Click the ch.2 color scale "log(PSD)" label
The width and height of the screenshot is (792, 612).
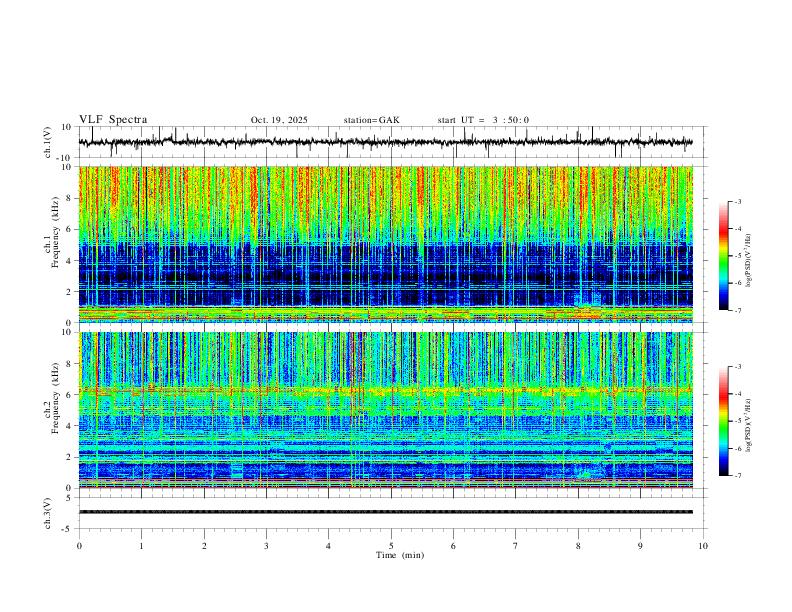pos(748,426)
